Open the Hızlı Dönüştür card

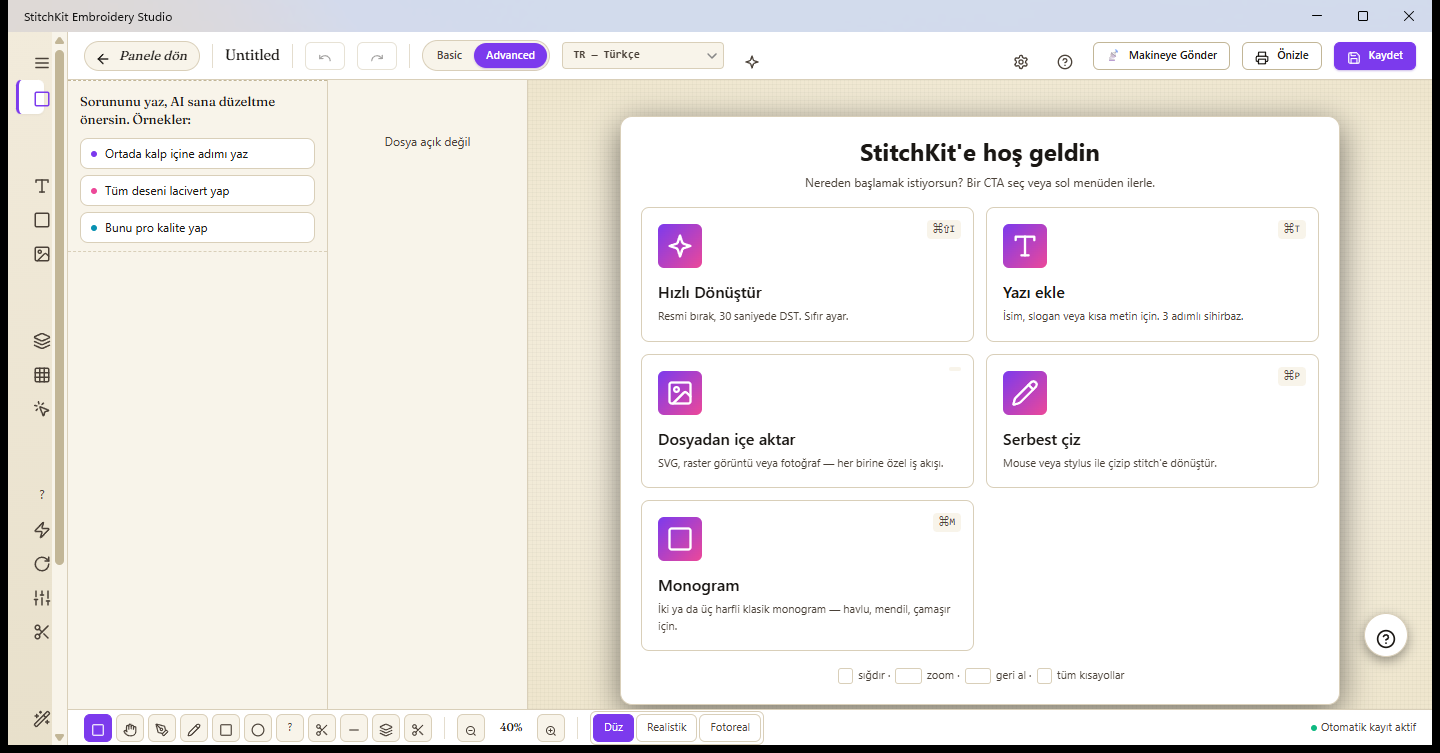807,275
